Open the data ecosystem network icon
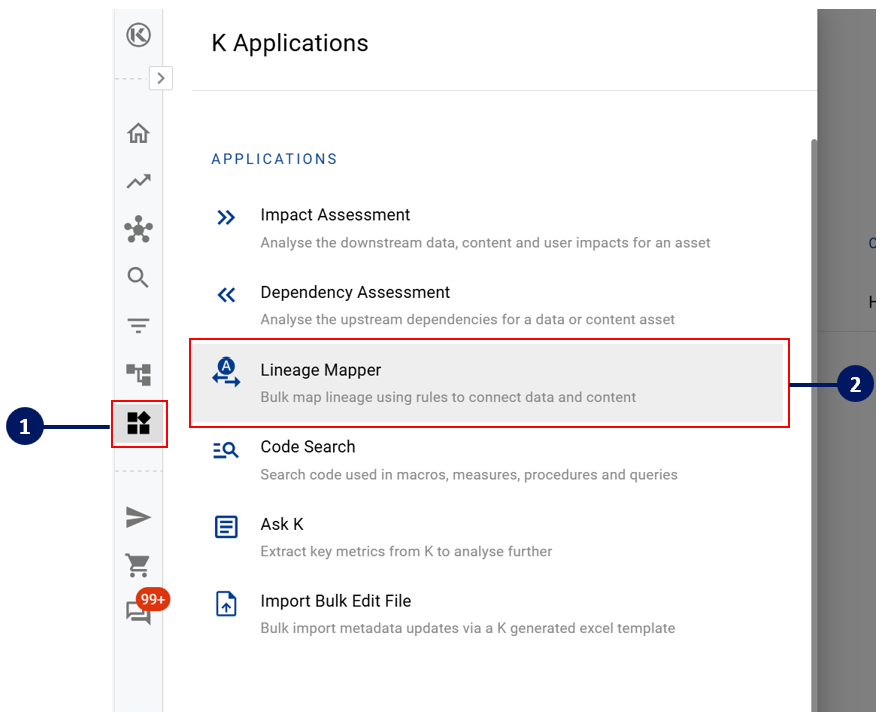 click(x=138, y=230)
